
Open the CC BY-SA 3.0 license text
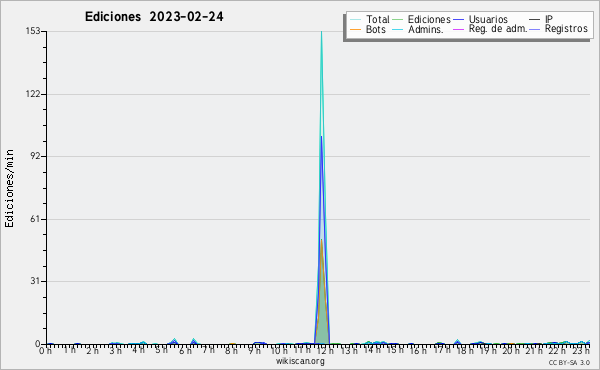[x=569, y=363]
